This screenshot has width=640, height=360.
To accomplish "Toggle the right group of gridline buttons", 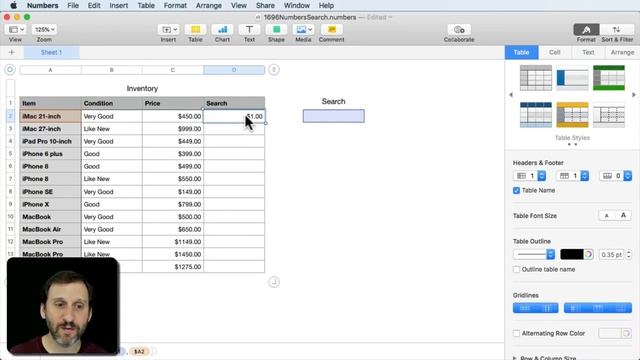I will click(x=598, y=308).
